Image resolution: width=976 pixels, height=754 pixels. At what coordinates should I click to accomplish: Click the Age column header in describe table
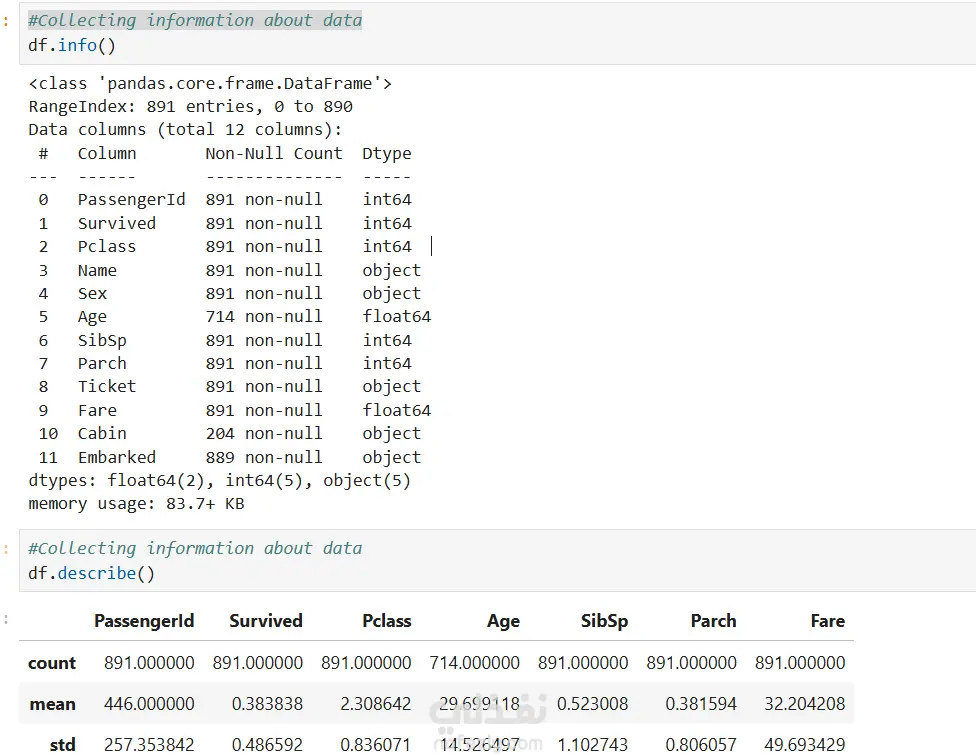tap(503, 621)
